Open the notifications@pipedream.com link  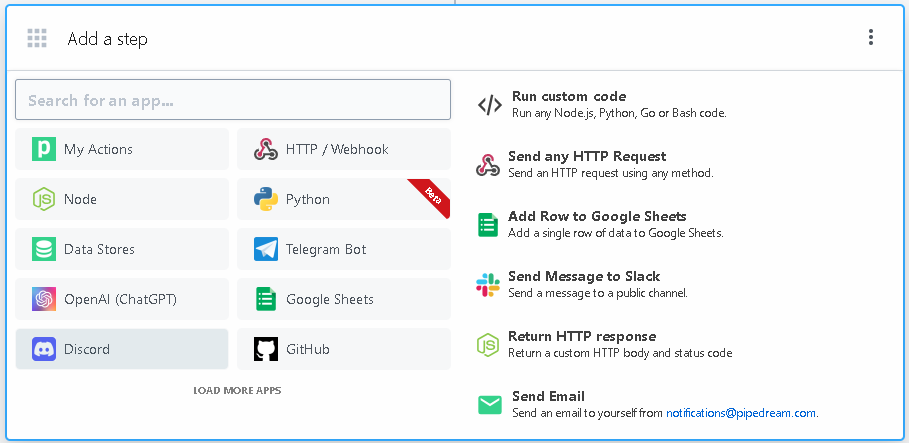click(741, 413)
